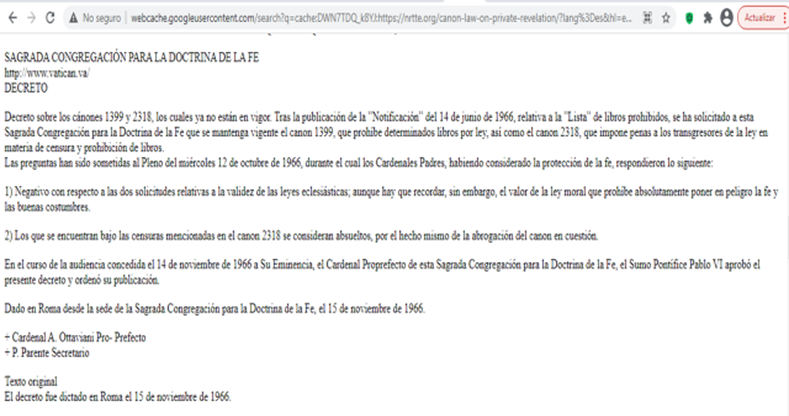Open the Chrome three-dot menu
Screen dimensions: 789x416
coord(783,18)
